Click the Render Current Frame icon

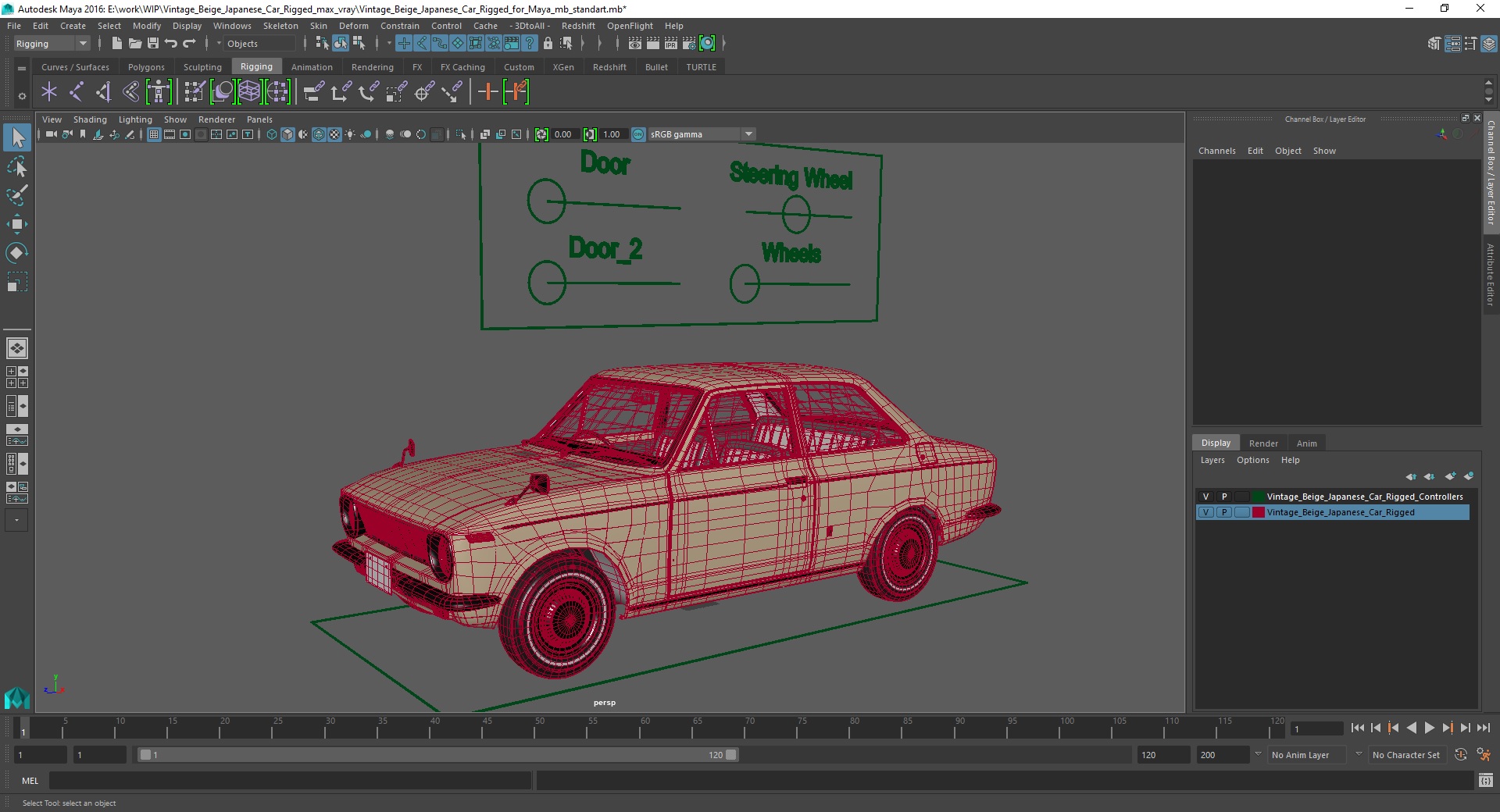pyautogui.click(x=653, y=44)
